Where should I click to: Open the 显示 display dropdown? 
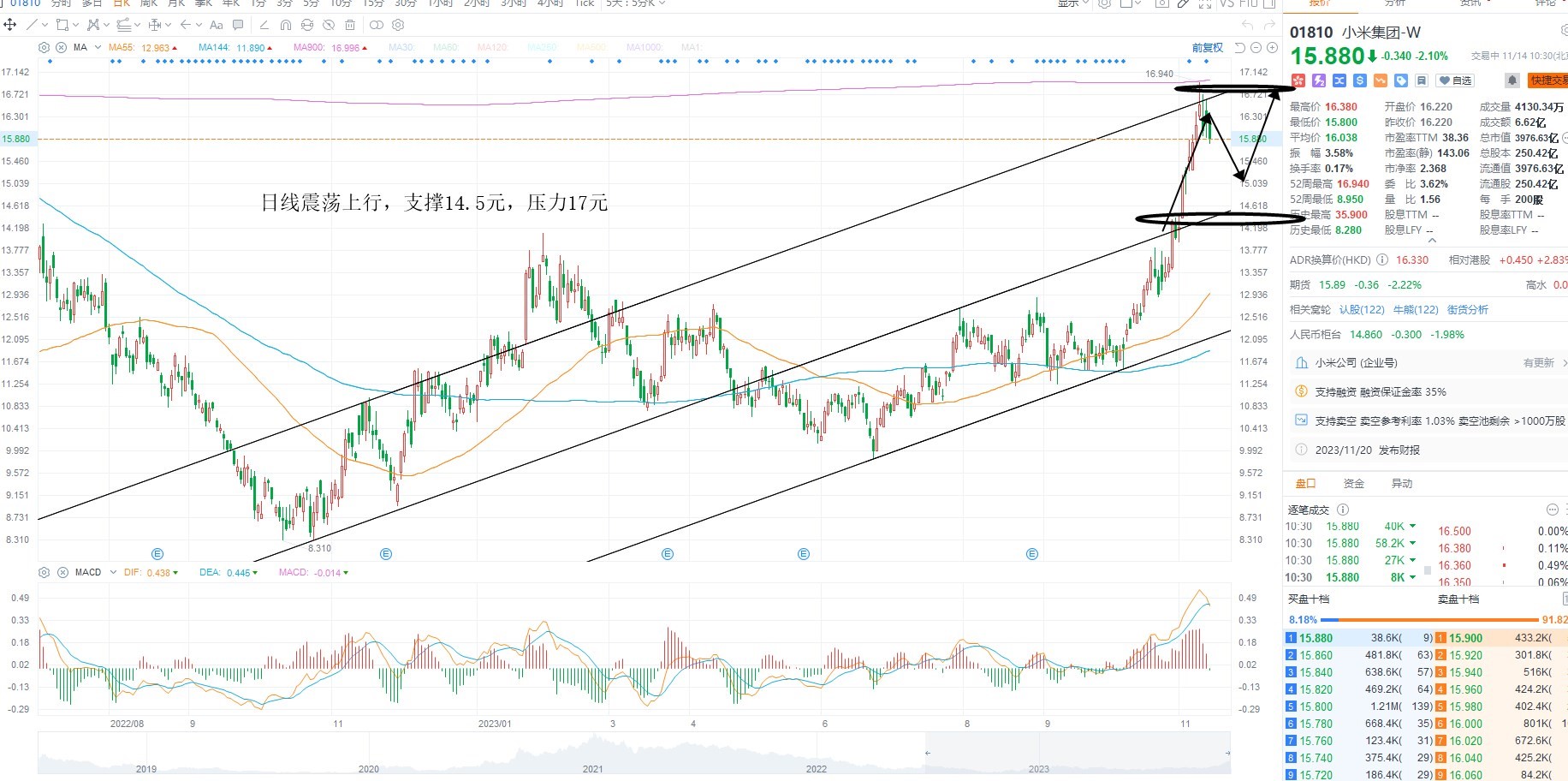(x=1073, y=3)
